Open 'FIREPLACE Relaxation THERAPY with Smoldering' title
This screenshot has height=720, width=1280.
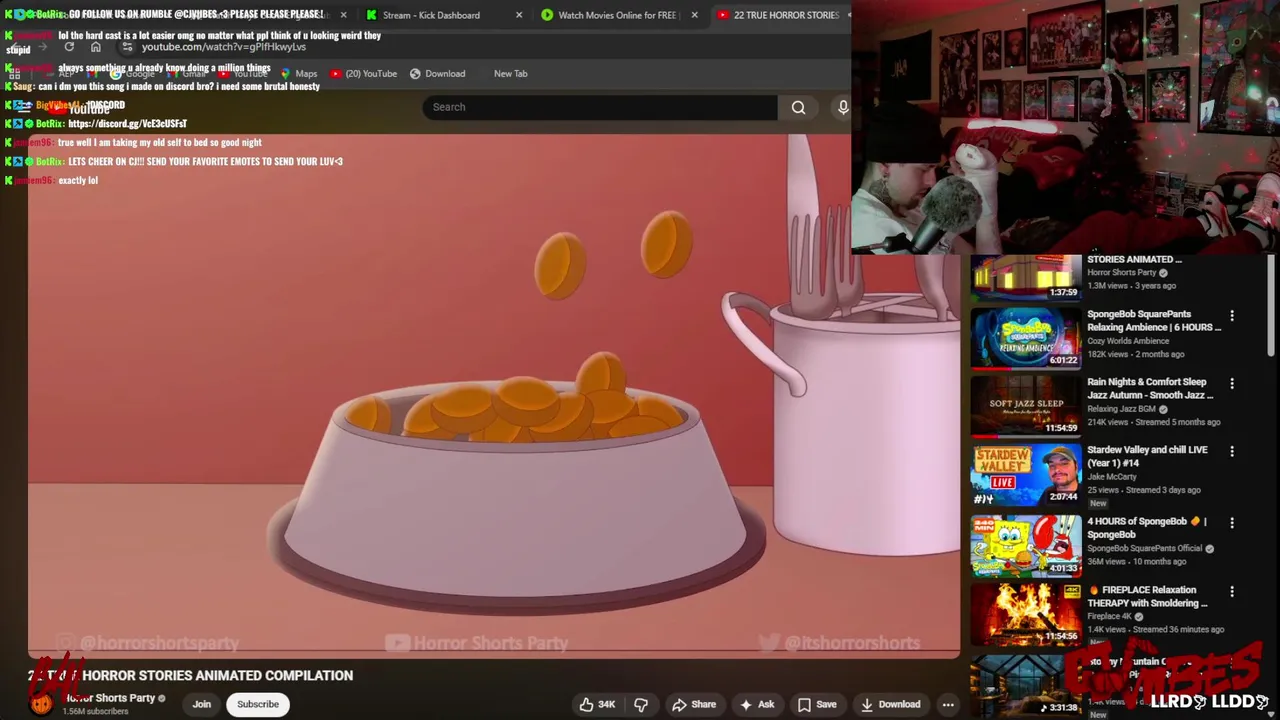1148,596
